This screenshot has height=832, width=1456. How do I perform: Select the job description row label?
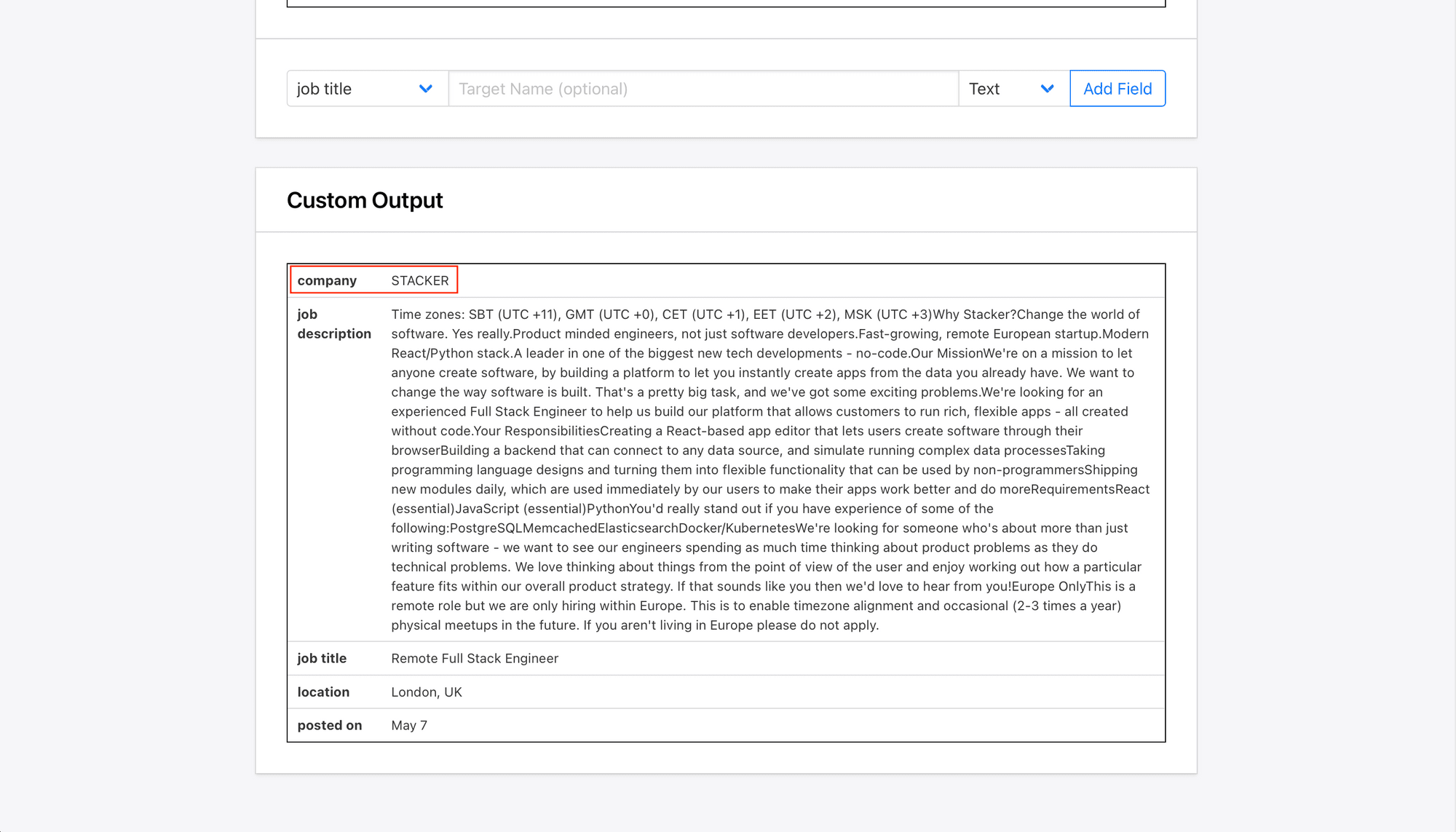click(334, 324)
